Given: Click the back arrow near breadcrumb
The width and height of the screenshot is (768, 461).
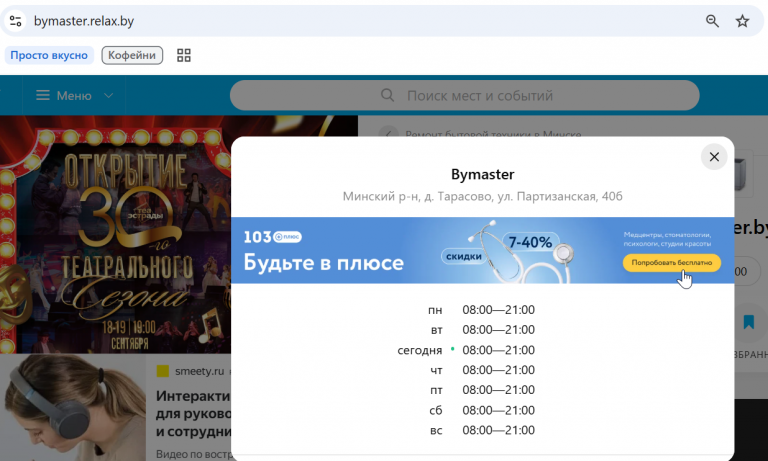Looking at the screenshot, I should [x=388, y=134].
